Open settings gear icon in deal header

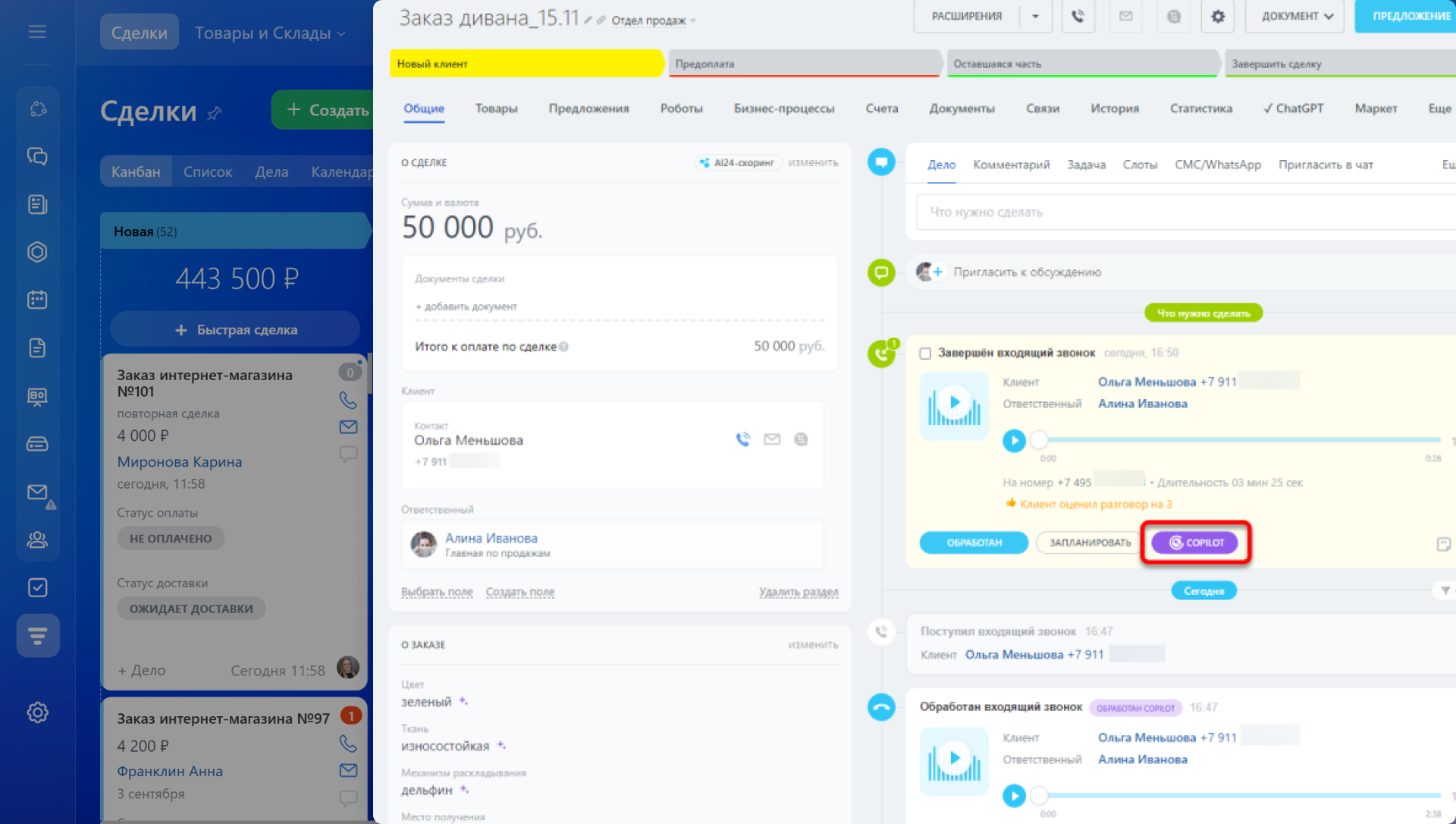pyautogui.click(x=1217, y=16)
